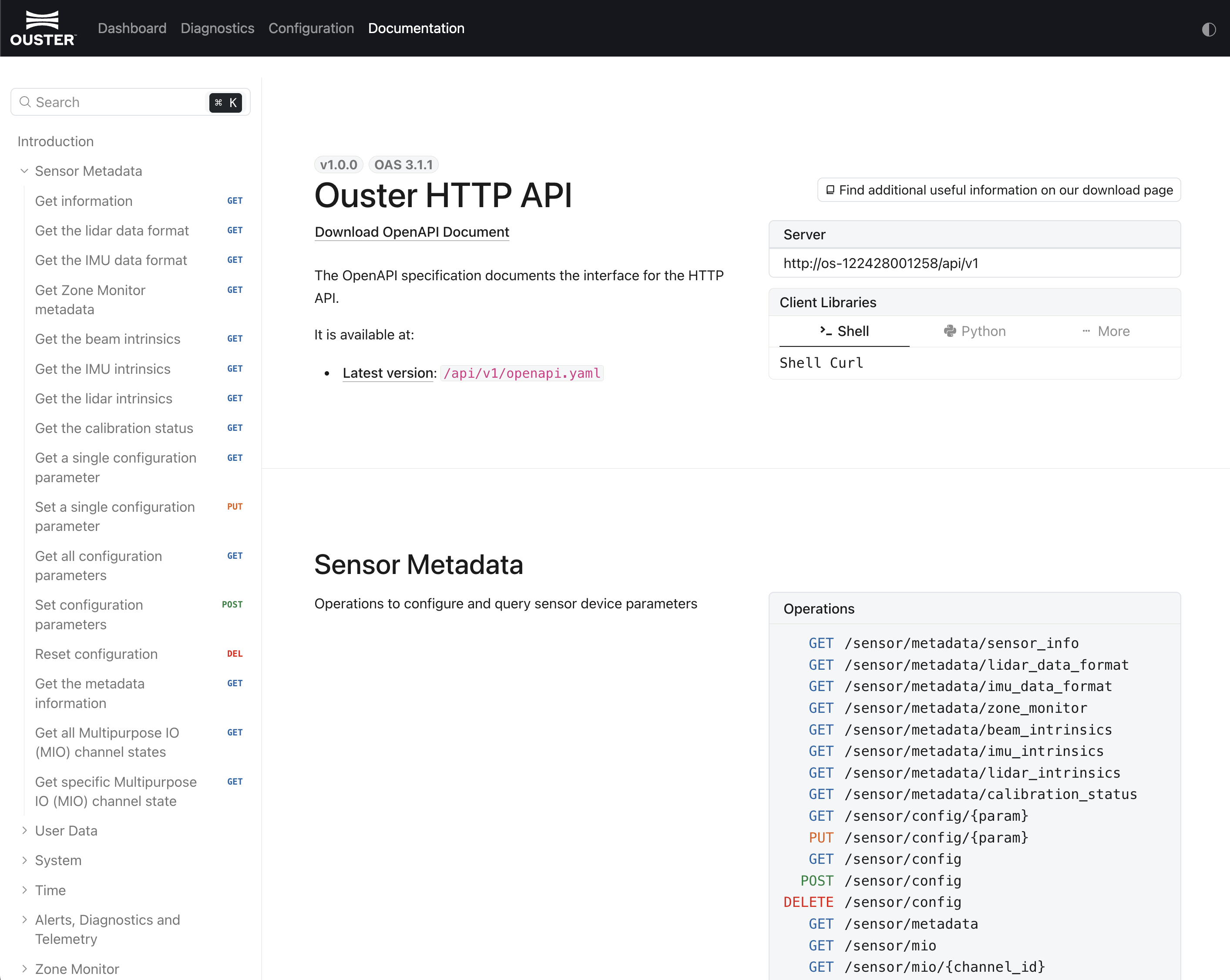
Task: Click the search magnifier icon
Action: point(25,102)
